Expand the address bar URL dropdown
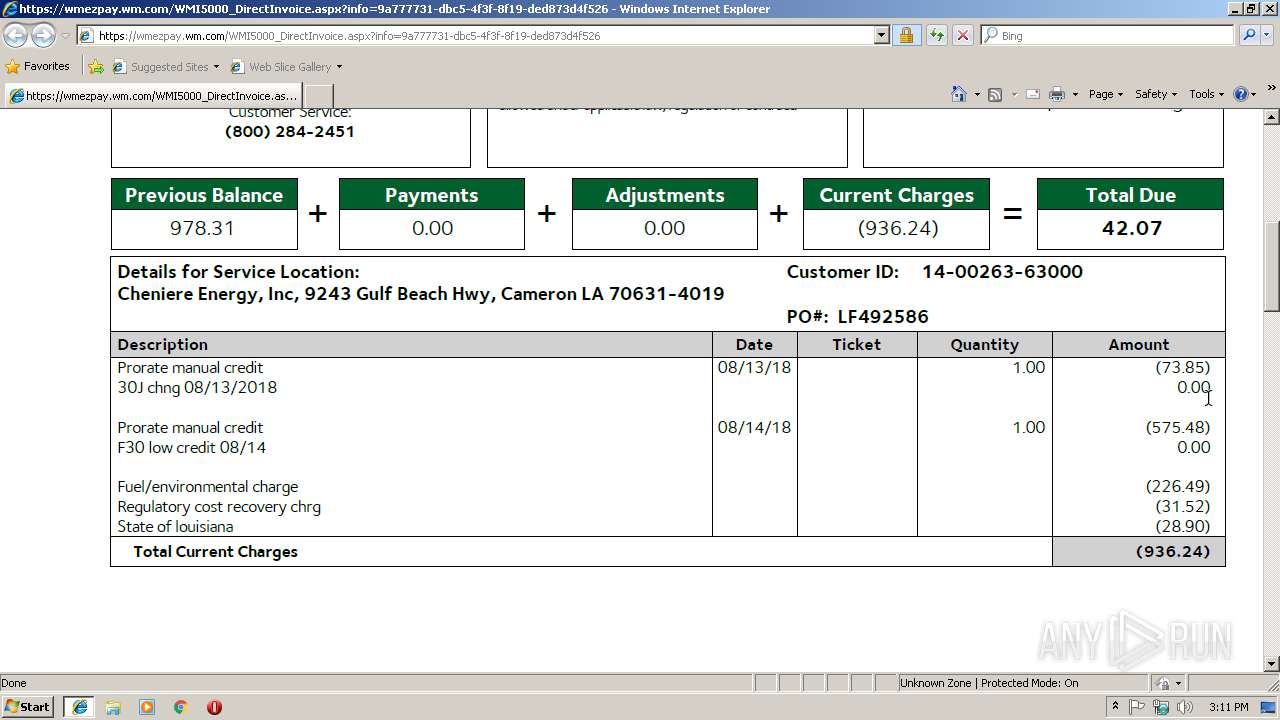Screen dimensions: 1280x720 click(881, 35)
